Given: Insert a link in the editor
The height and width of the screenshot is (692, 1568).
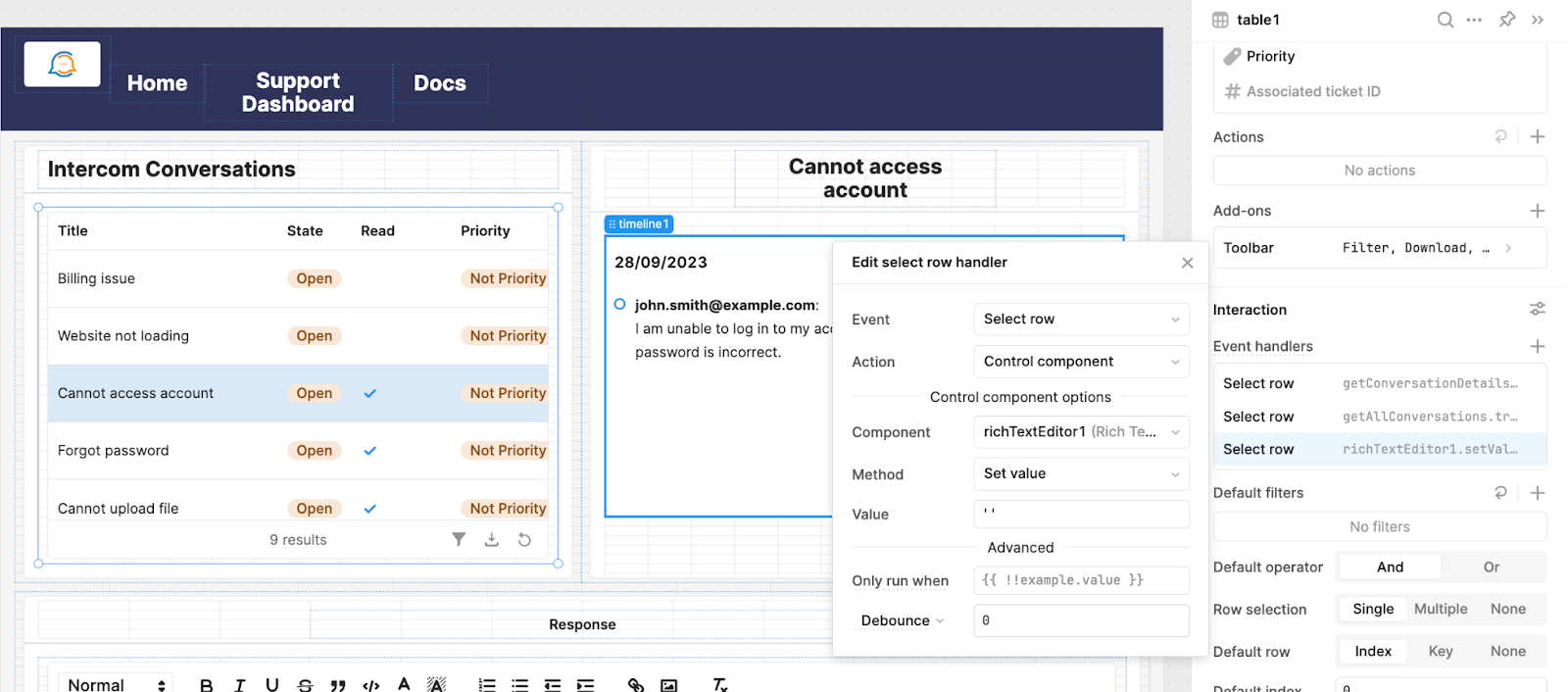Looking at the screenshot, I should click(636, 685).
